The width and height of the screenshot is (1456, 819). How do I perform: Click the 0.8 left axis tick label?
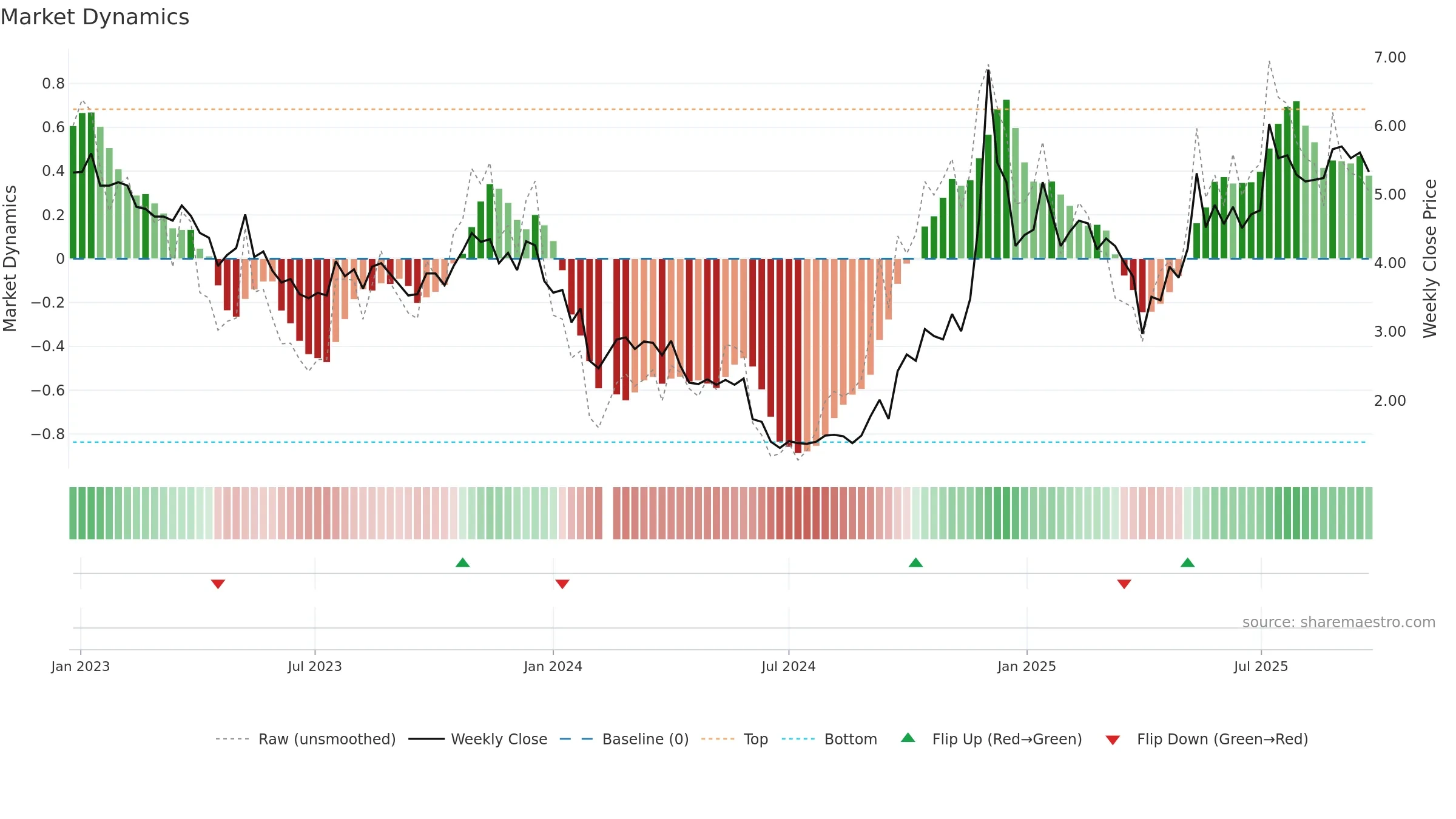coord(53,84)
